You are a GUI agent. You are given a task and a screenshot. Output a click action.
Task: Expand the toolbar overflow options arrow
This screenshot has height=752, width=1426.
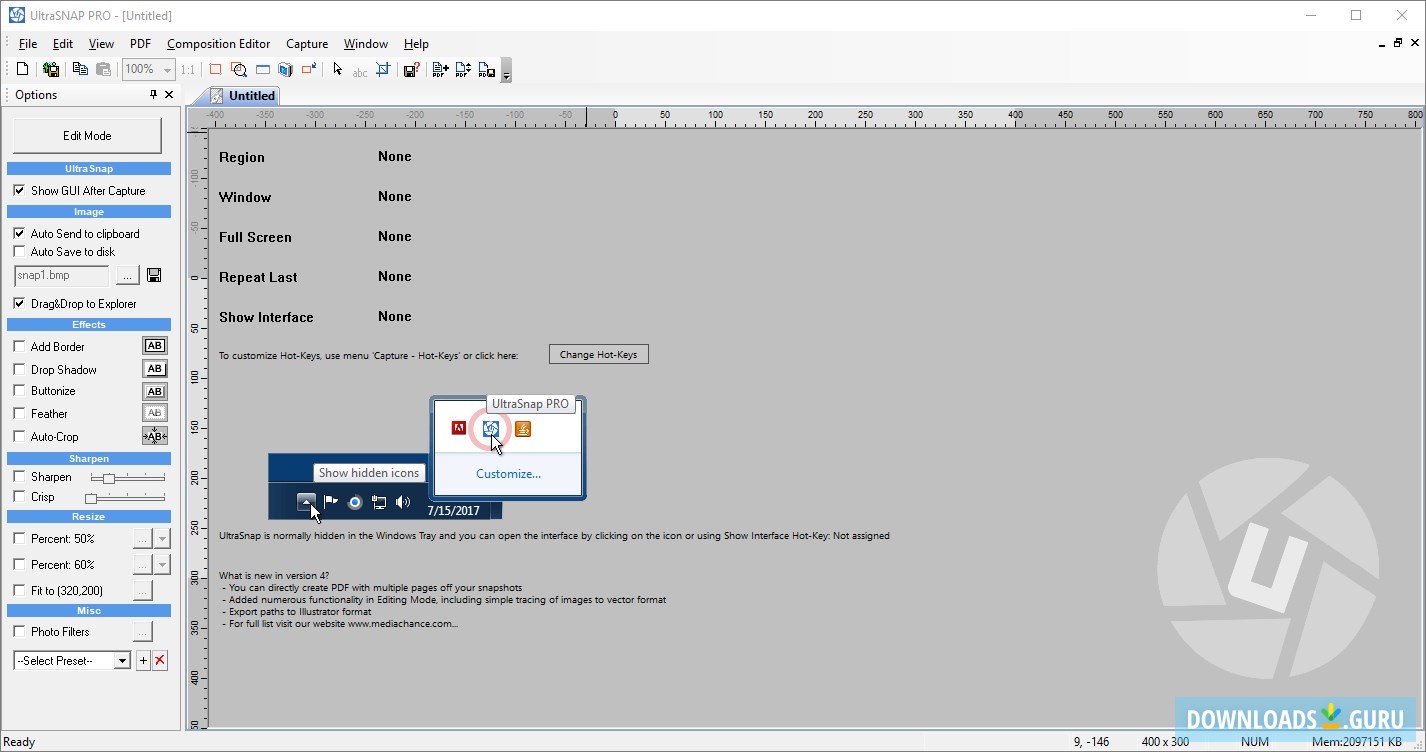[506, 73]
